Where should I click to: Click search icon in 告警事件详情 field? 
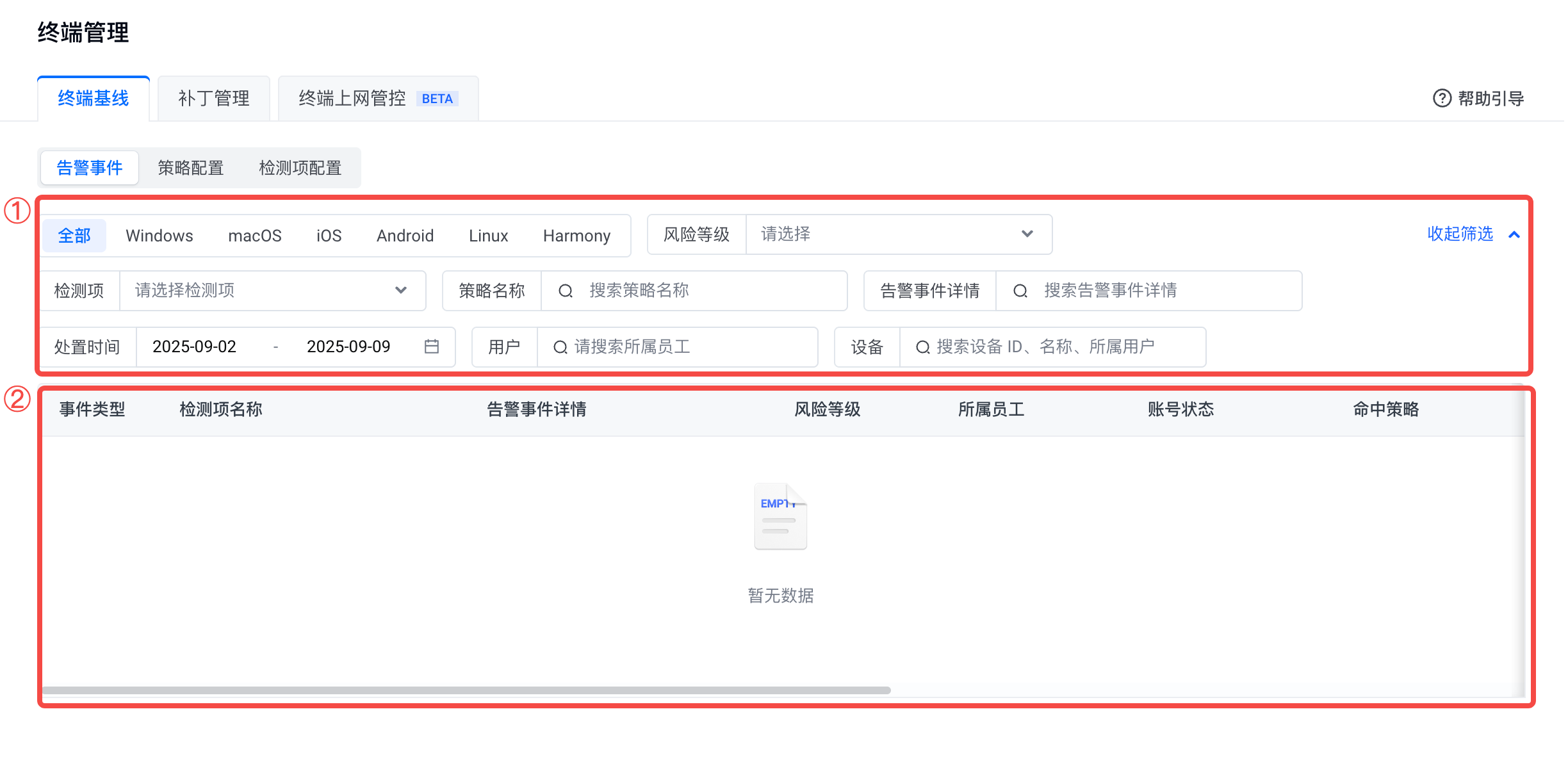point(1020,291)
